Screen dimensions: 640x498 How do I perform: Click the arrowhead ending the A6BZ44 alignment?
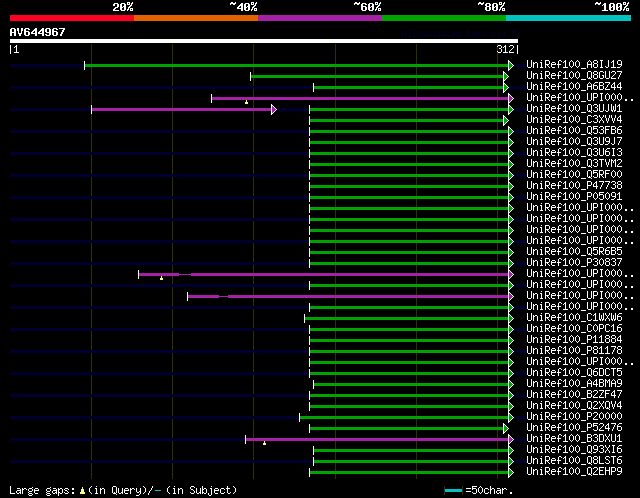(x=506, y=87)
